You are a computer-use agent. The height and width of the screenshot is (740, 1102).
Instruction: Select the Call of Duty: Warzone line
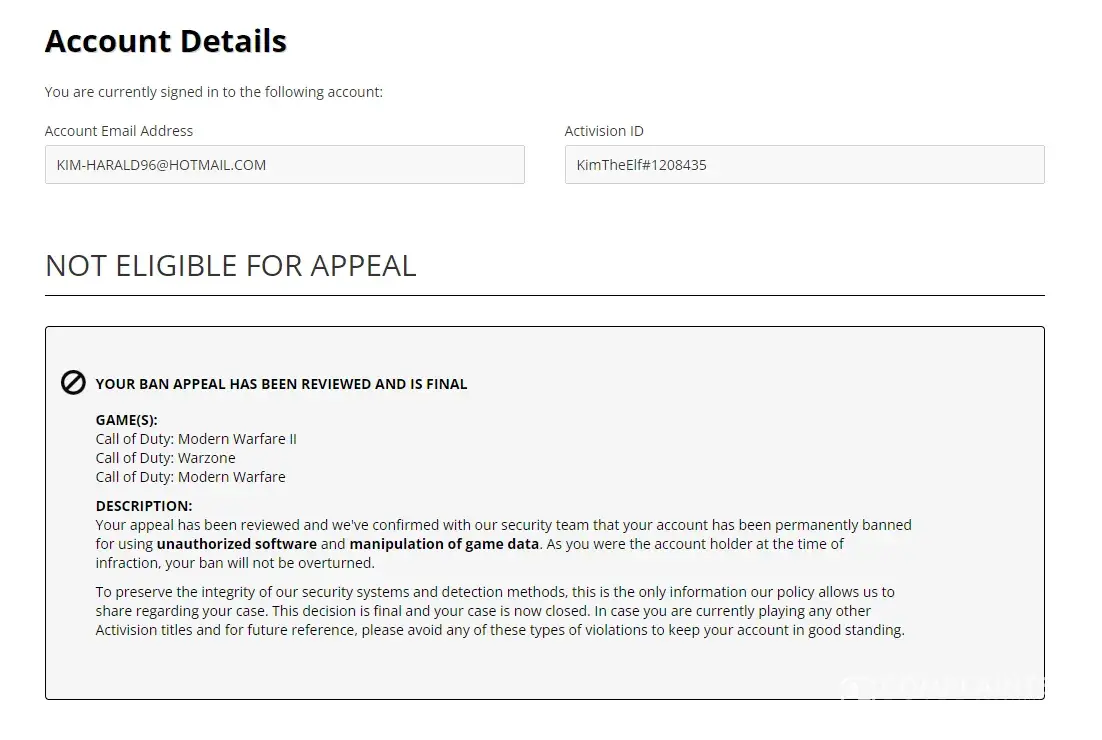click(x=166, y=458)
